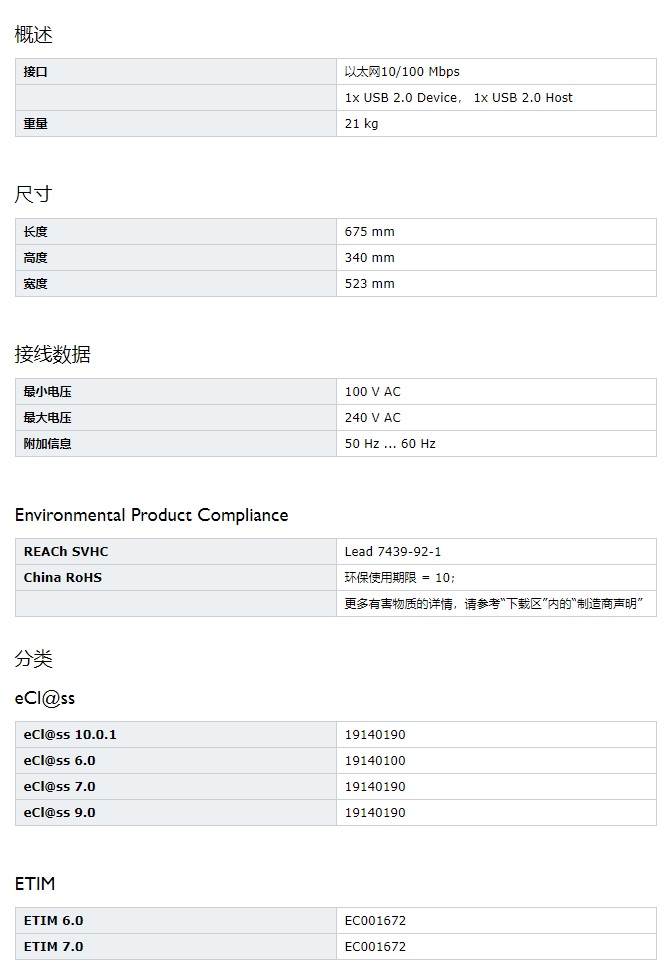Click the Environmental Product Compliance heading
The width and height of the screenshot is (668, 968).
point(151,515)
